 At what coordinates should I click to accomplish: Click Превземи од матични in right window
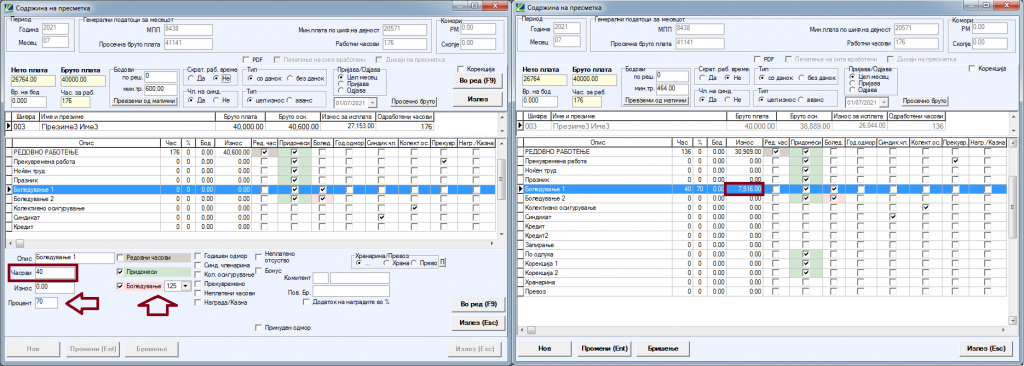(x=656, y=101)
